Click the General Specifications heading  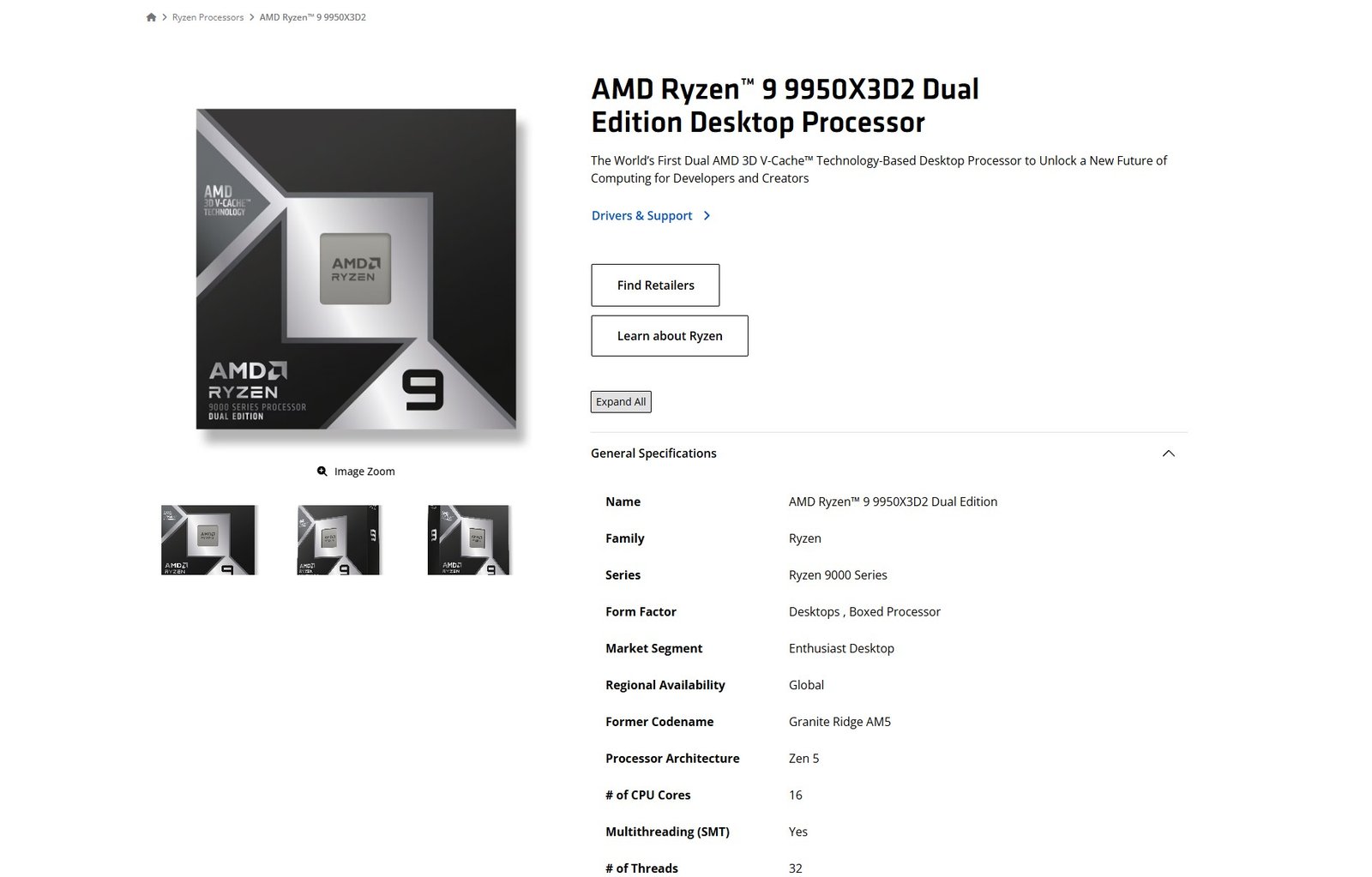[x=653, y=454]
